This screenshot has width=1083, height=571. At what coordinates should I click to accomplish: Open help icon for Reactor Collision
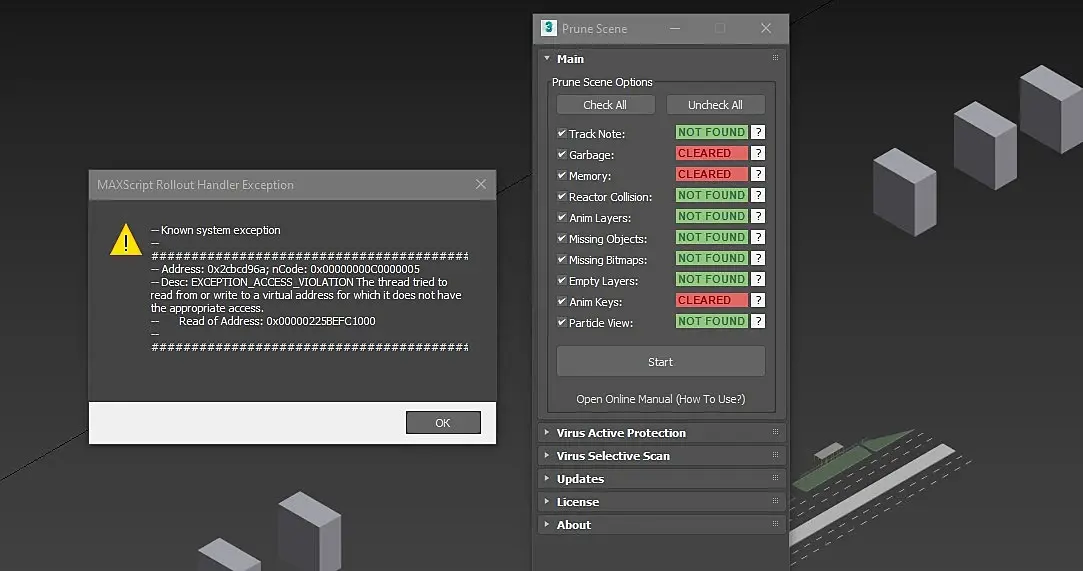click(x=758, y=195)
